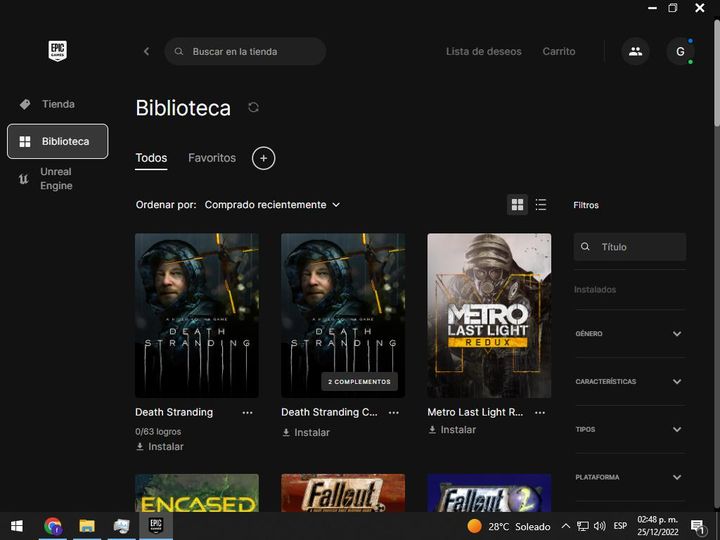
Task: Click magnifier icon in Título filter
Action: 585,247
